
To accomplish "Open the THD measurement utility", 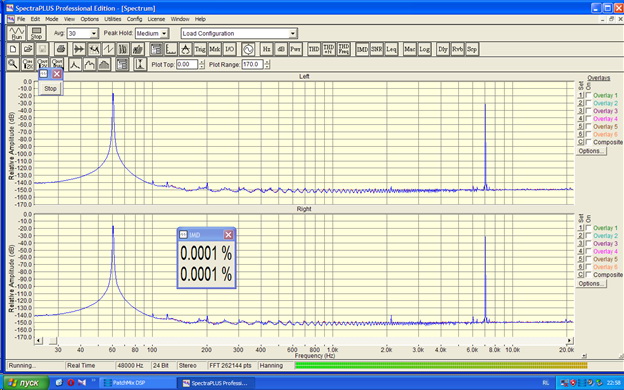I will (x=314, y=49).
